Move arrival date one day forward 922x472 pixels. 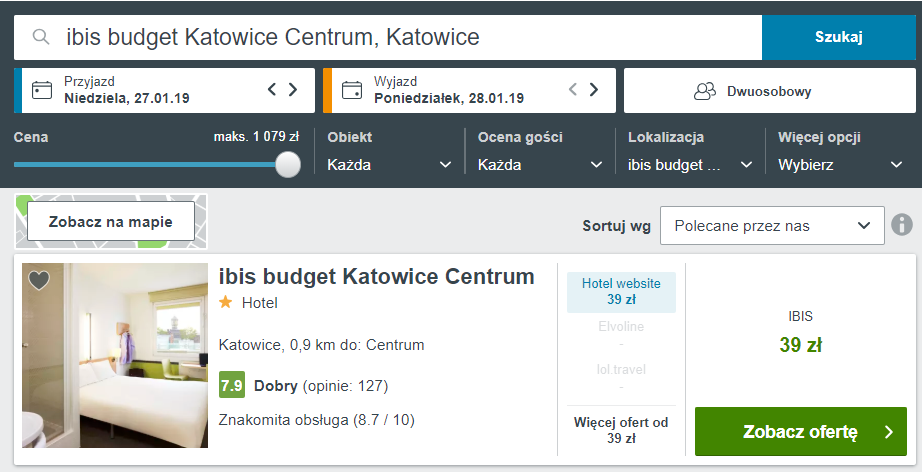click(x=293, y=89)
